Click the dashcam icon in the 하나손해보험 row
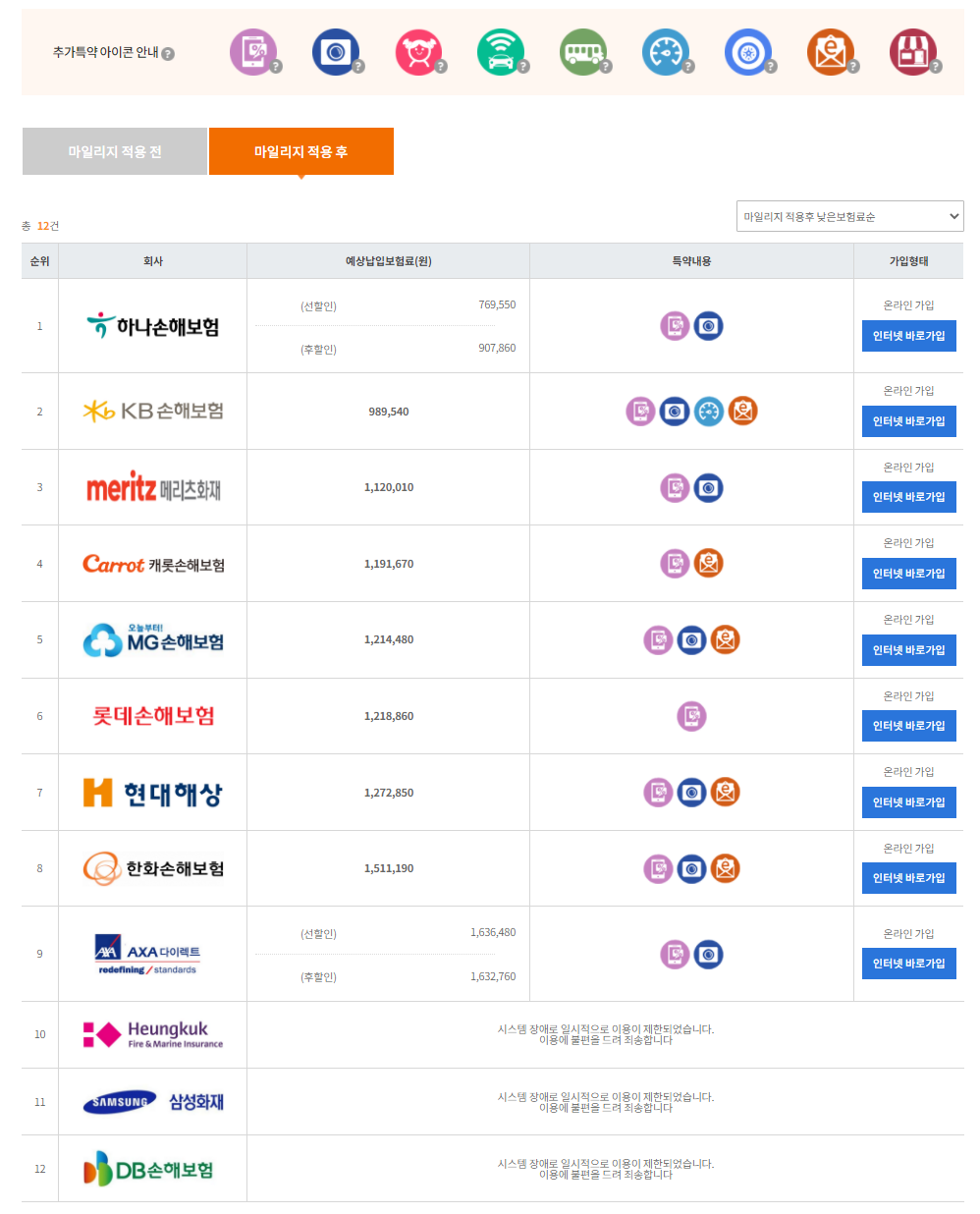This screenshot has height=1214, width=980. 709,326
